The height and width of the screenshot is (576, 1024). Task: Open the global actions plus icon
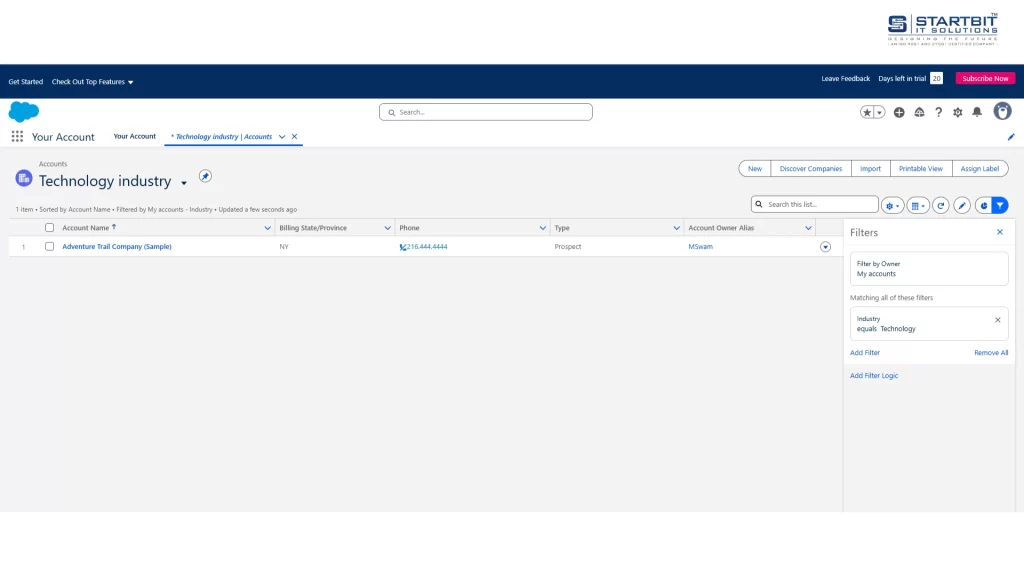[899, 112]
